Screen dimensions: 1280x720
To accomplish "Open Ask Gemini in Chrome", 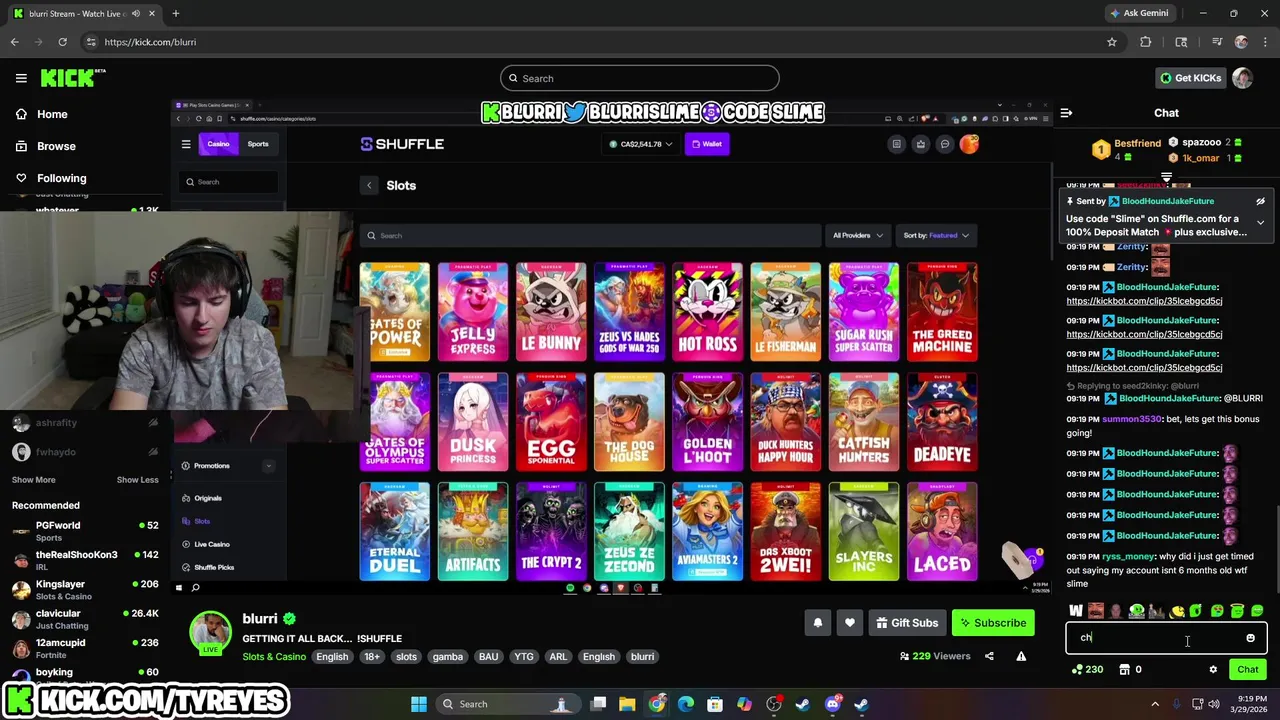I will 1139,13.
